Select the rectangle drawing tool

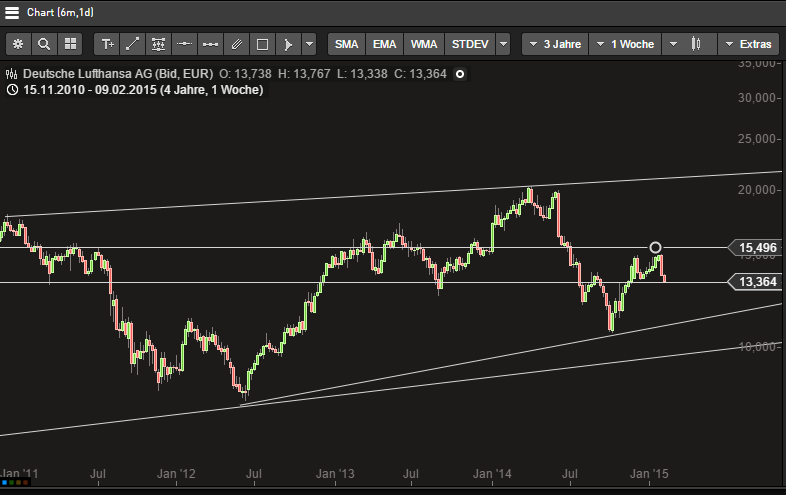point(262,44)
